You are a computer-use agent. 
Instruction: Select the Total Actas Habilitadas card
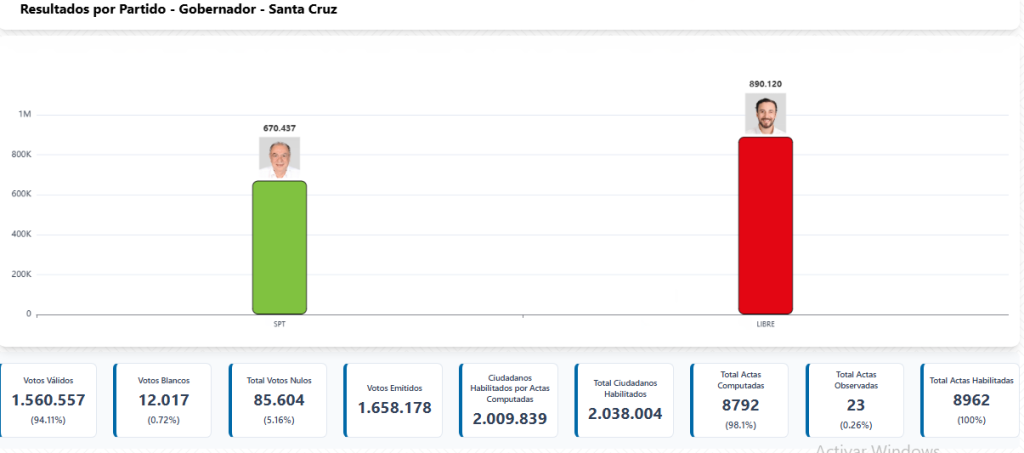tap(971, 400)
